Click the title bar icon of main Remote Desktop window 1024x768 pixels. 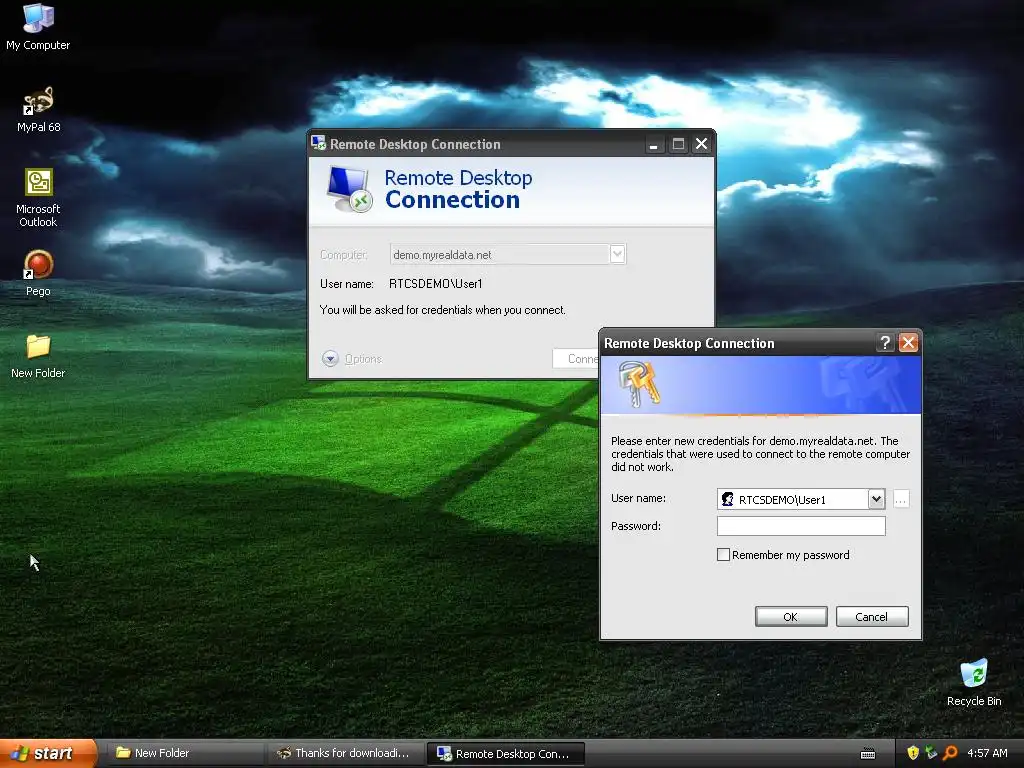click(319, 143)
